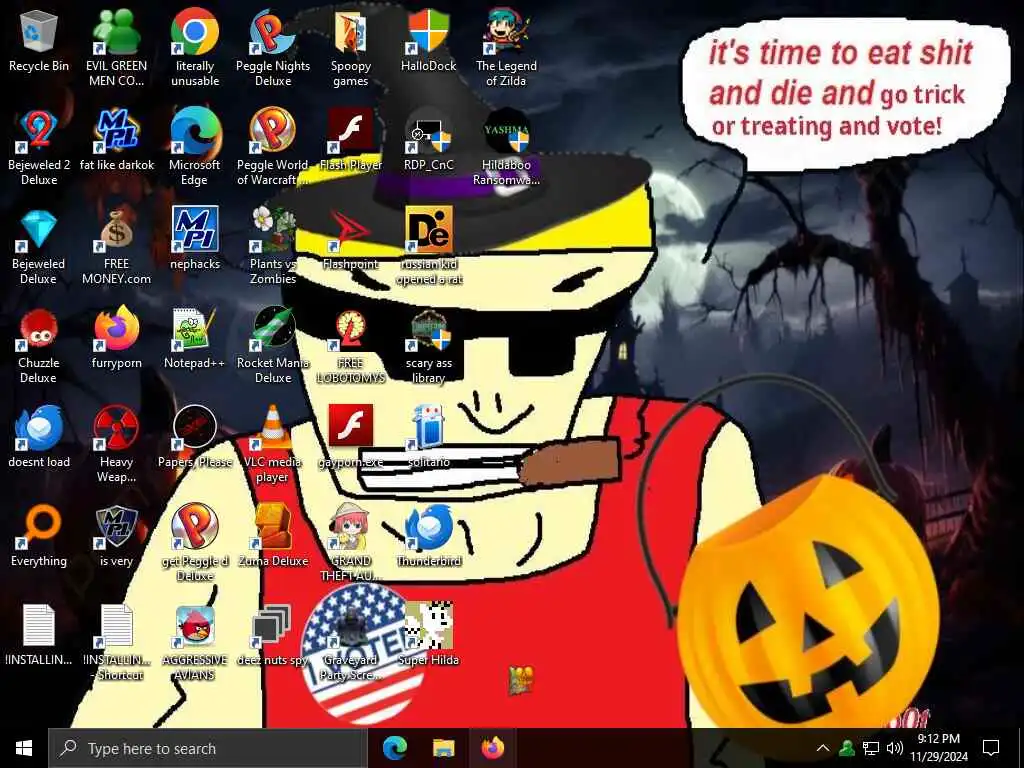Open File Explorer from the taskbar

click(x=443, y=748)
